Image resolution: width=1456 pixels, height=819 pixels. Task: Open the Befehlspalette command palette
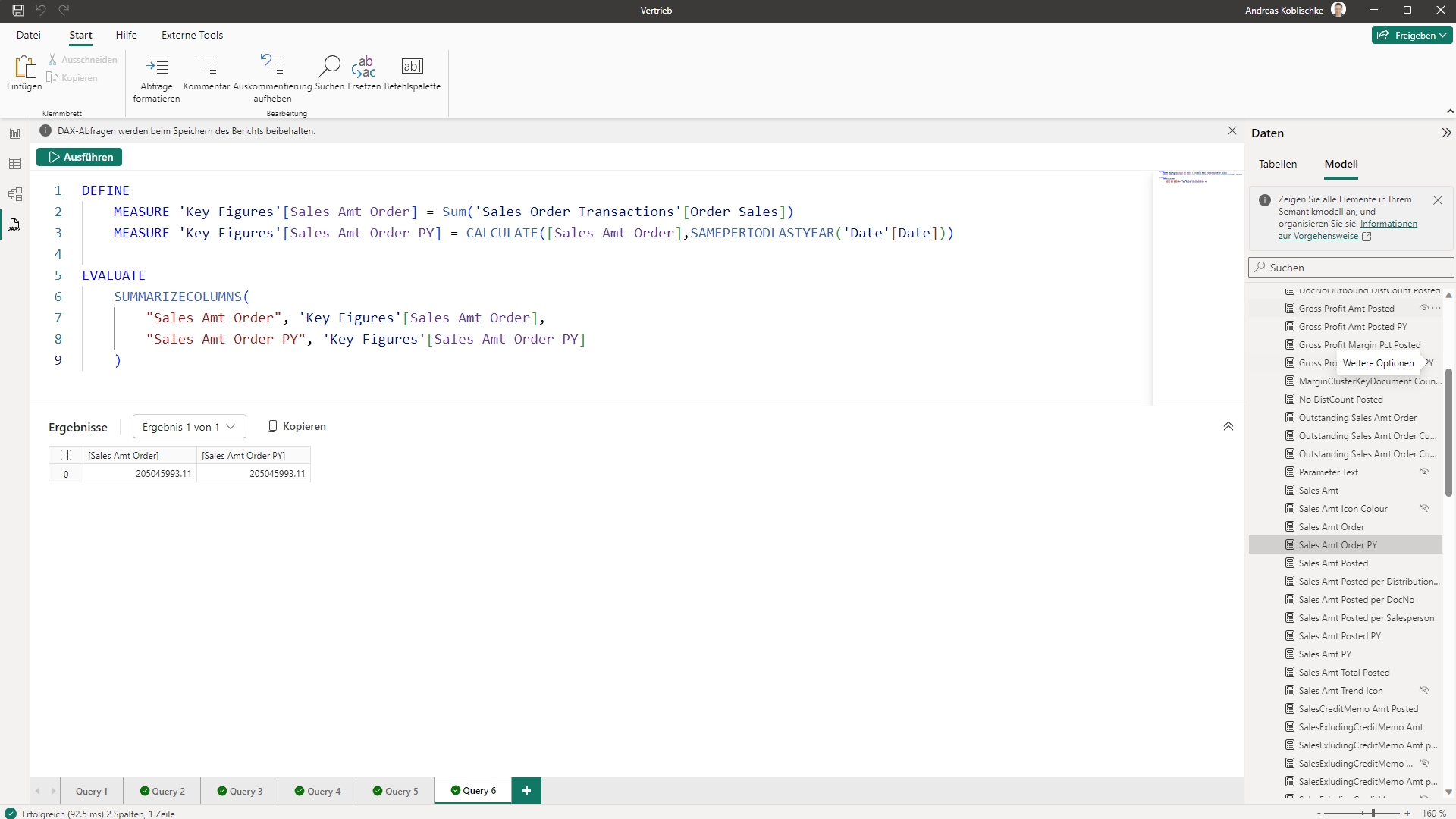[x=412, y=67]
